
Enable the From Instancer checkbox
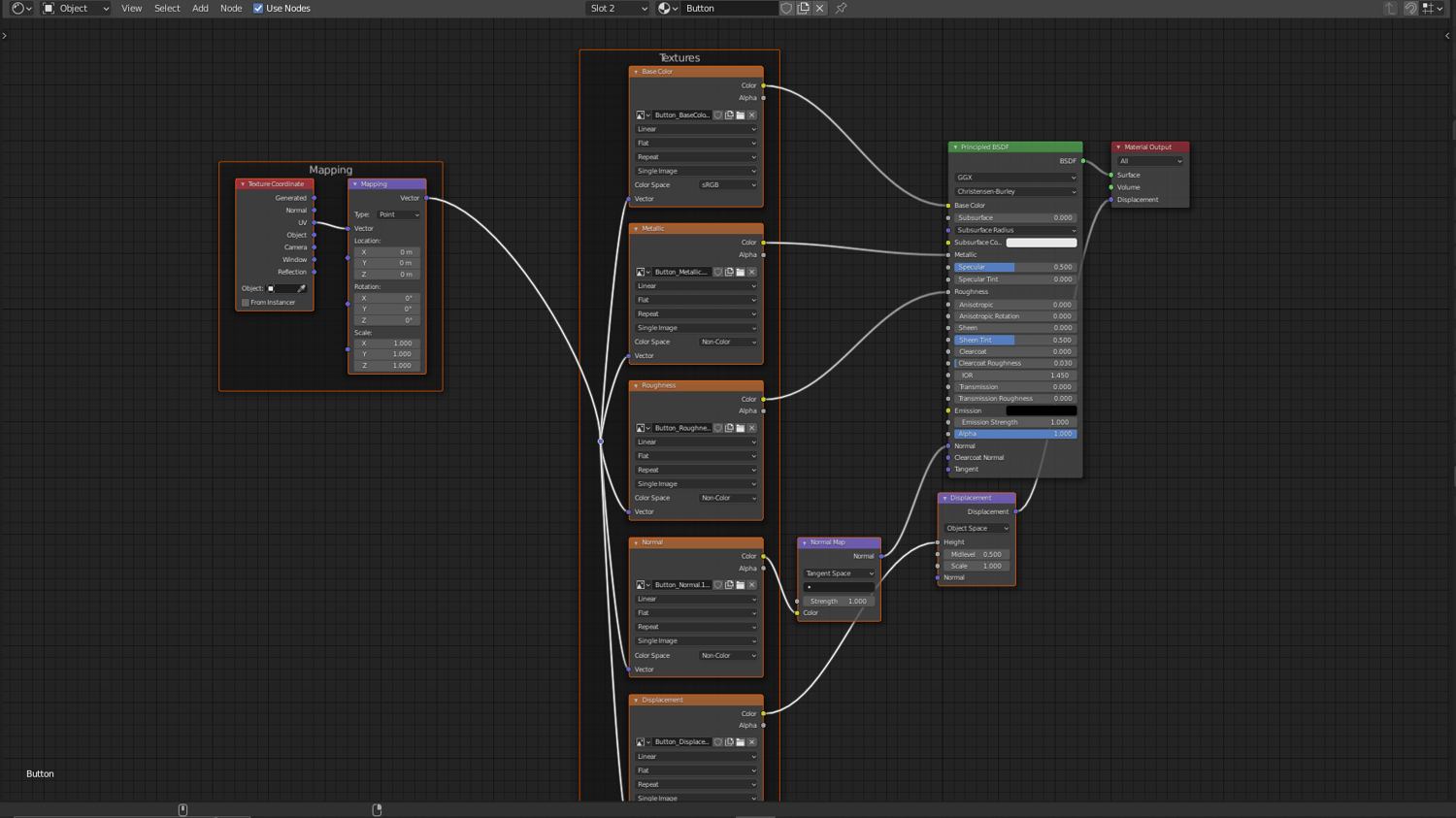pyautogui.click(x=246, y=303)
